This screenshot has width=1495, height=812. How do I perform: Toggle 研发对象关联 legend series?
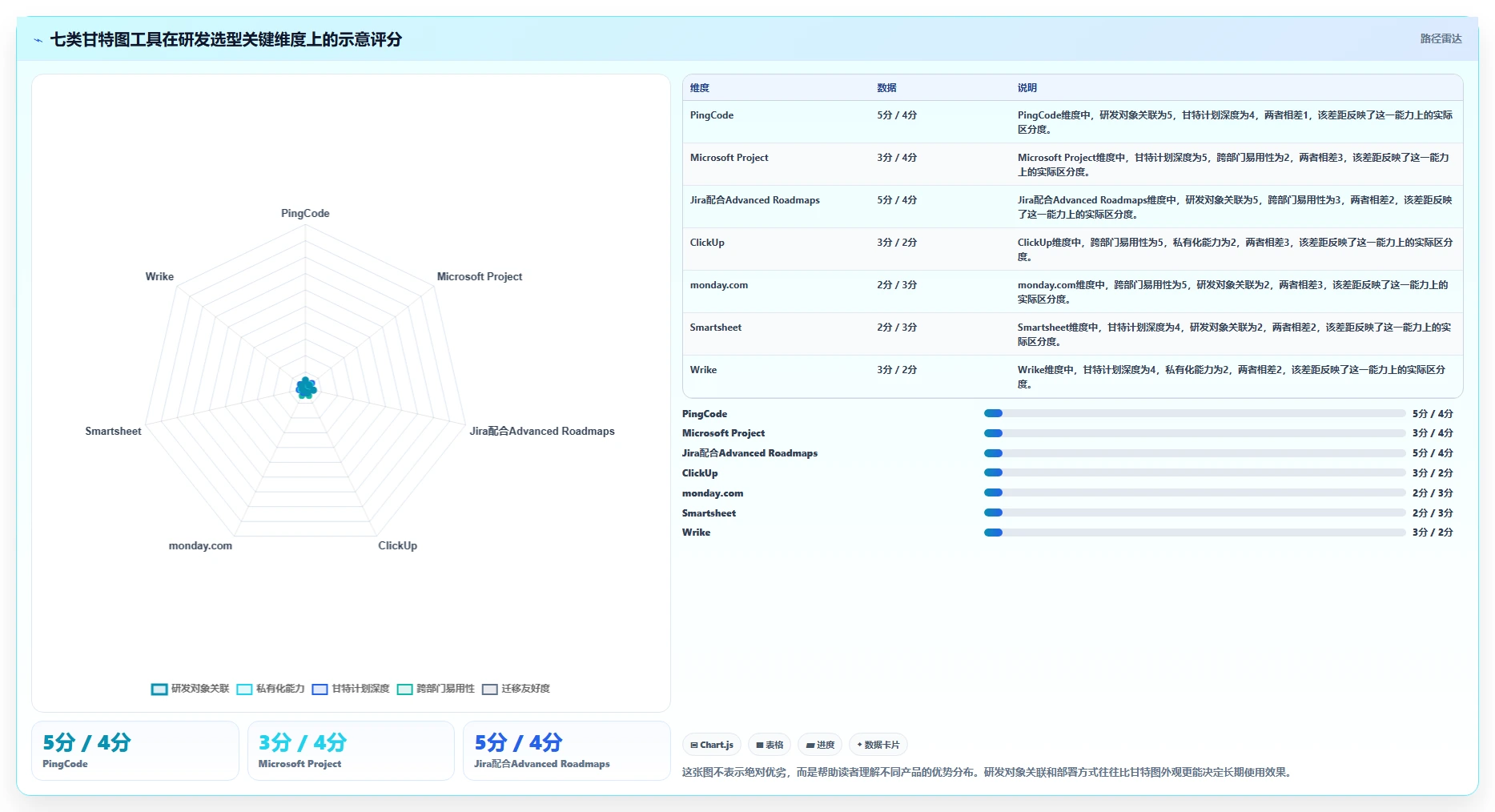tap(190, 689)
